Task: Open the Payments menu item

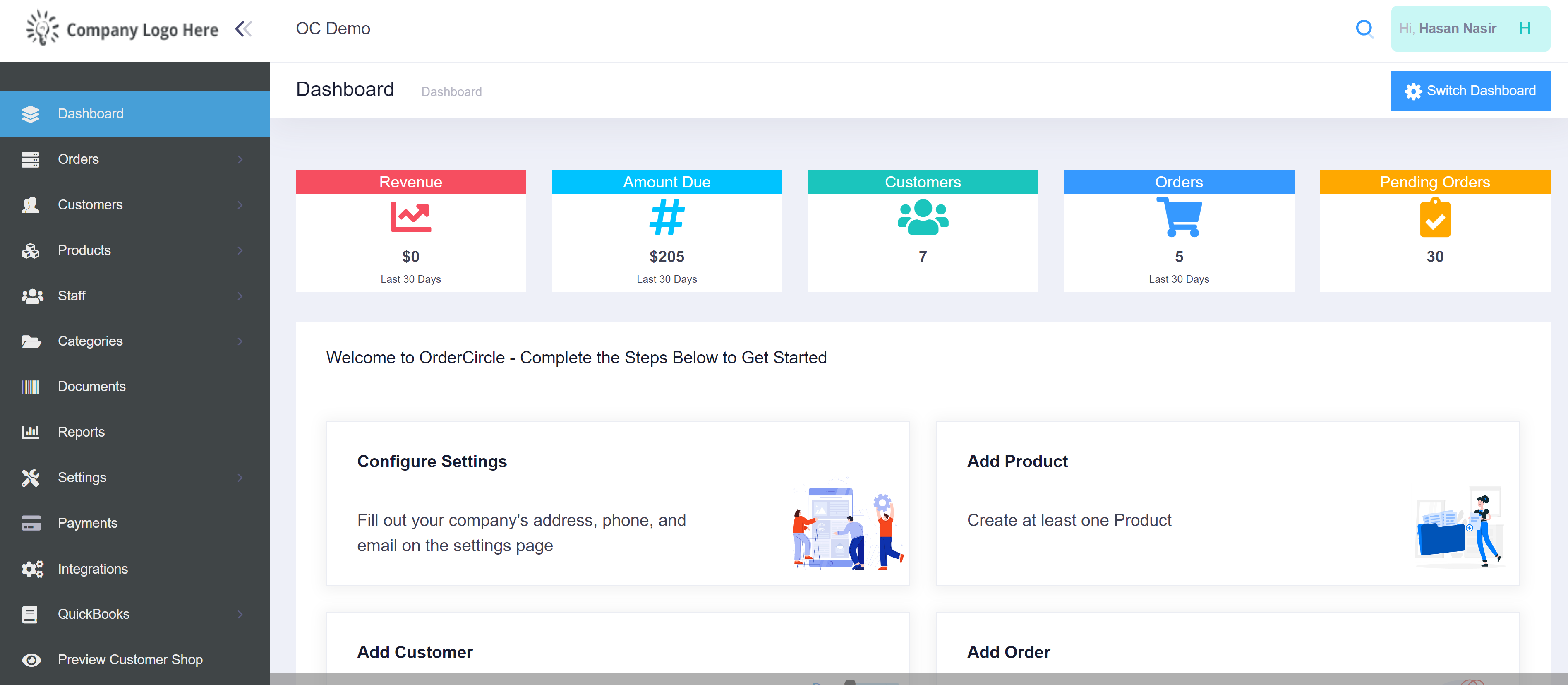Action: pyautogui.click(x=134, y=523)
